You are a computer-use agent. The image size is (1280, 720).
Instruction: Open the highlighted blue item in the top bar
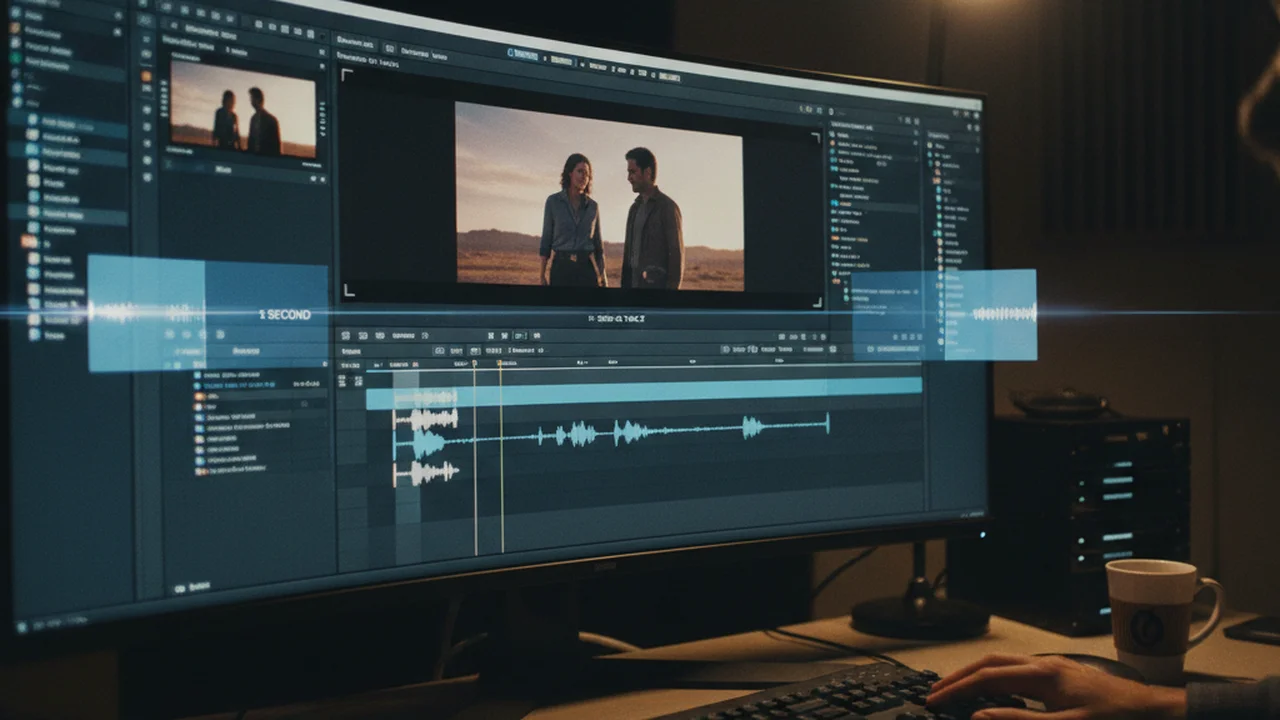[526, 55]
